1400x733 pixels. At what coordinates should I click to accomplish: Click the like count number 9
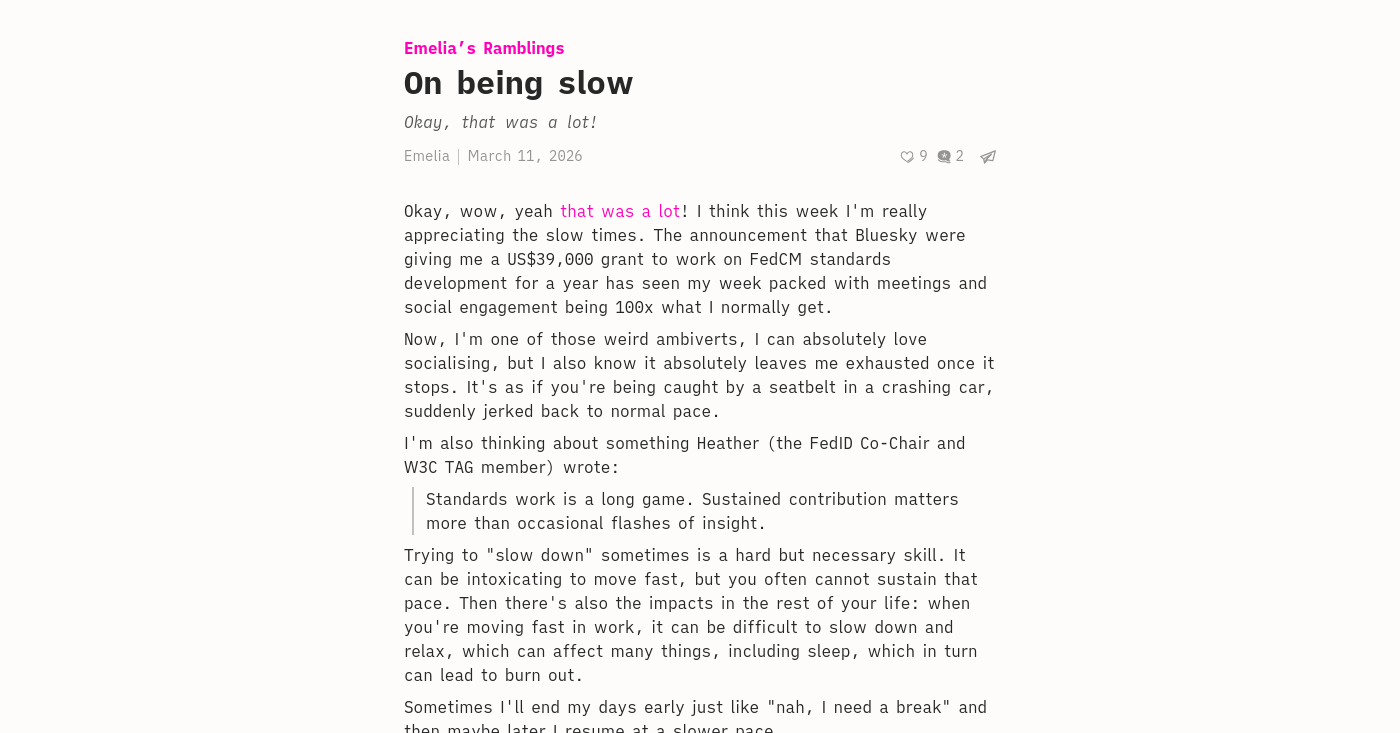coord(923,156)
